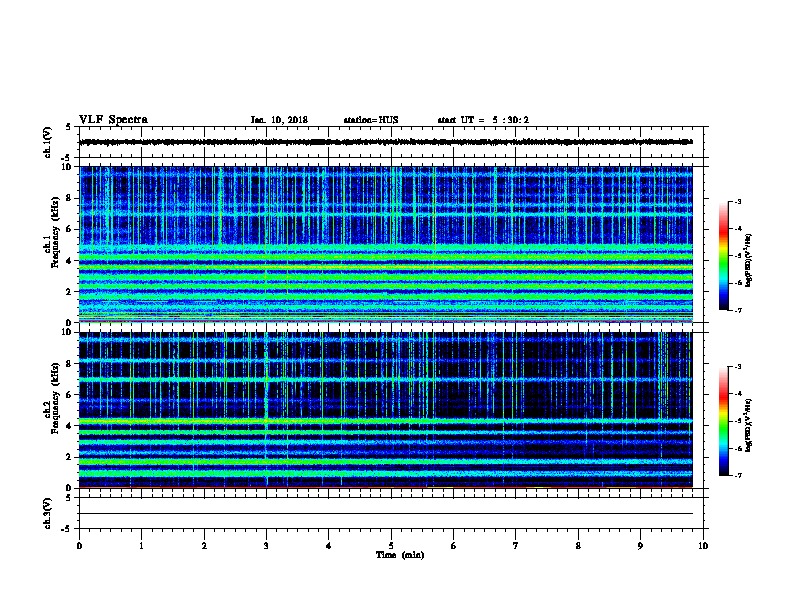Click time axis tick label "1"
Viewport: 792px width, 612px height.
(141, 546)
